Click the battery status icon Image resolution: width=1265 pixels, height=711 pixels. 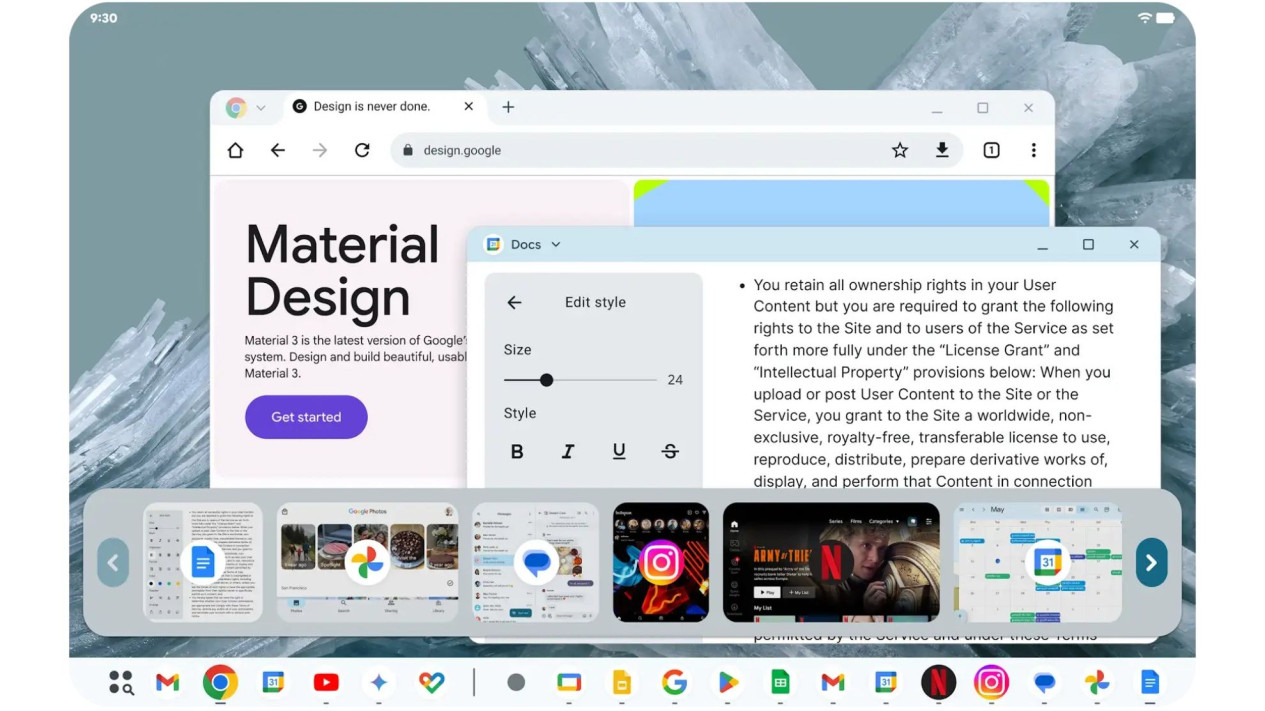tap(1165, 18)
